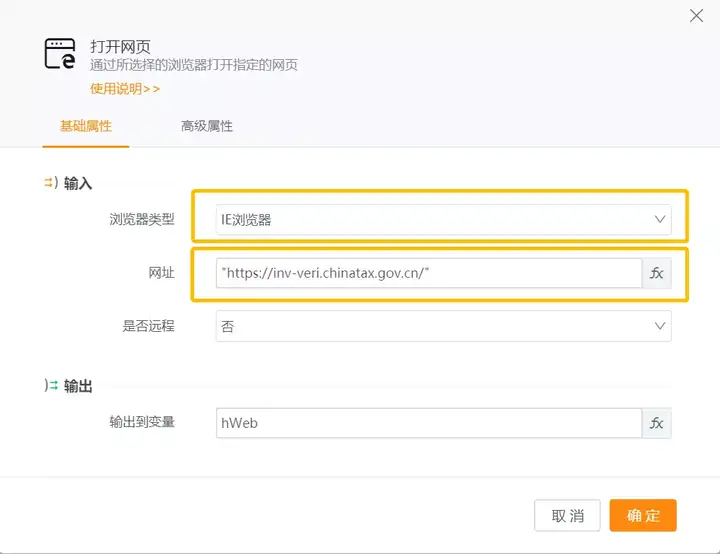Click the fx button beside 输出到变量 field
This screenshot has height=554, width=720.
click(657, 423)
